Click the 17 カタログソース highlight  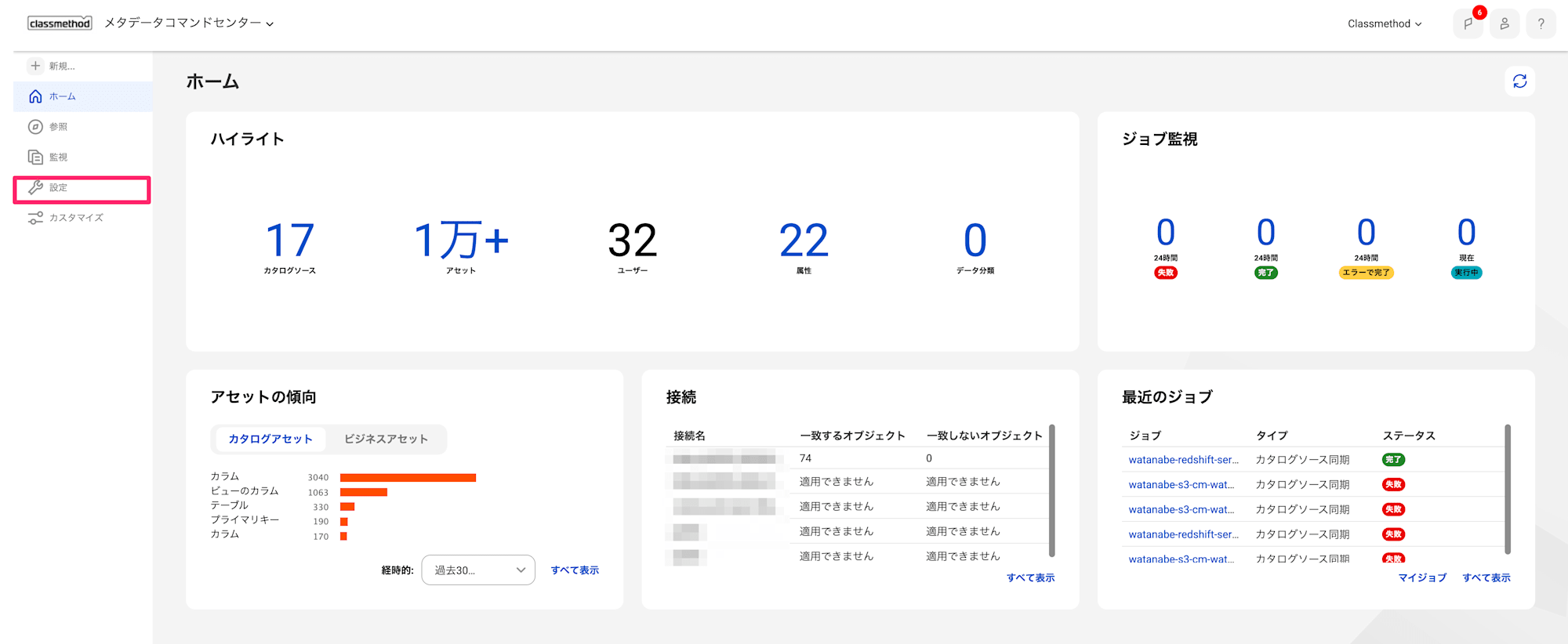289,247
